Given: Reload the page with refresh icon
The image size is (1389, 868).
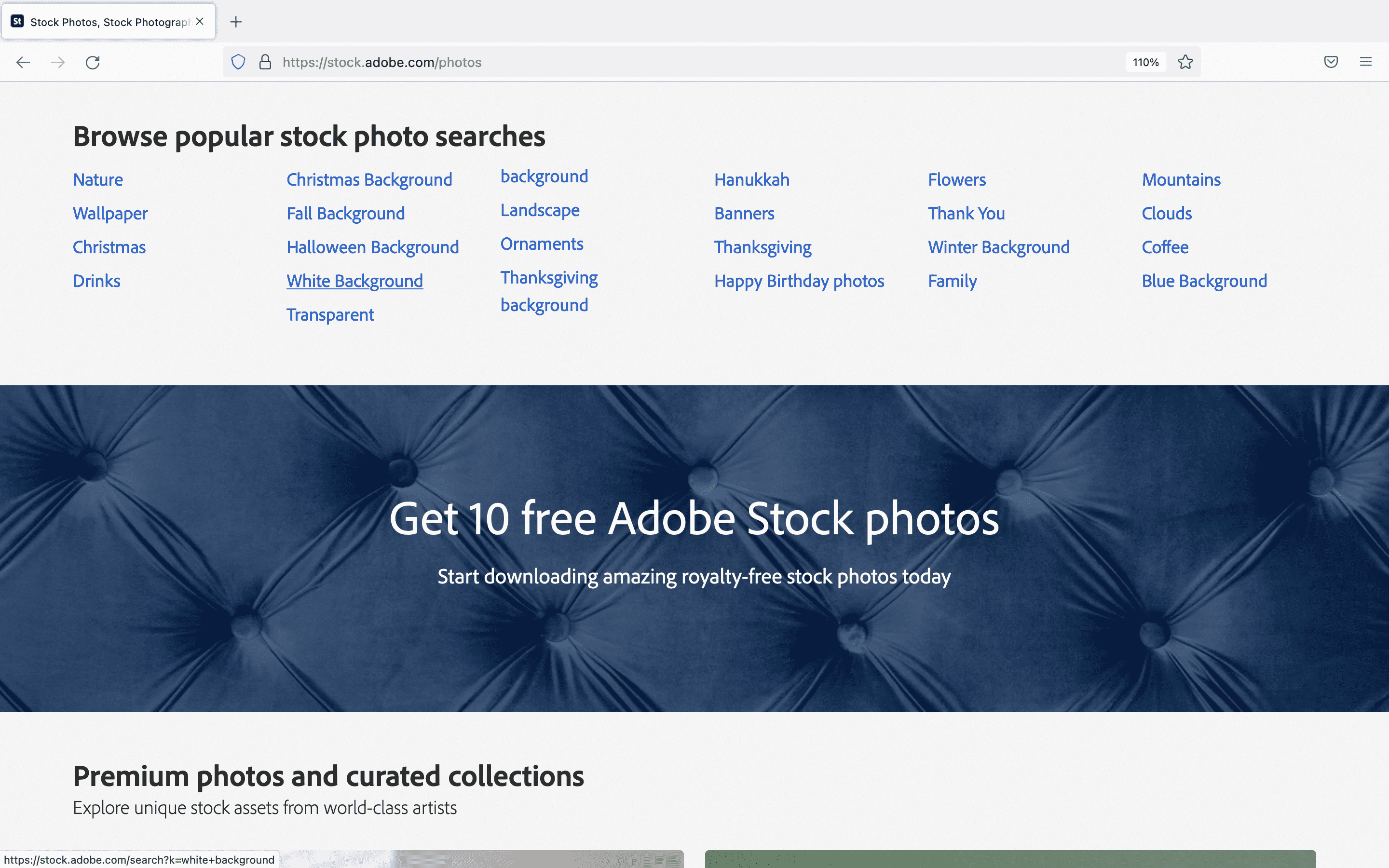Looking at the screenshot, I should pyautogui.click(x=93, y=62).
